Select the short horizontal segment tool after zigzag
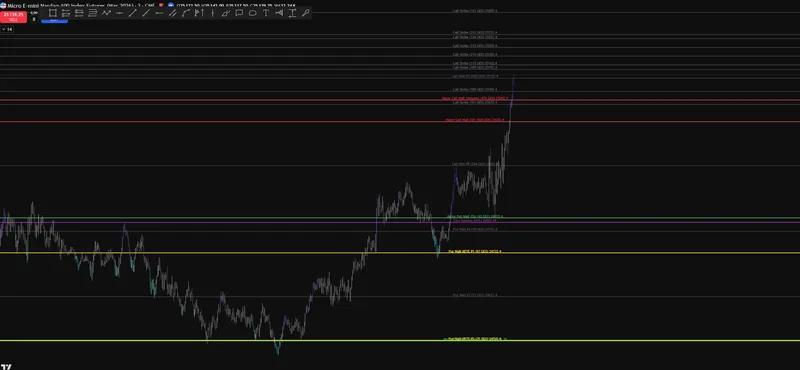800x370 pixels. pos(119,13)
